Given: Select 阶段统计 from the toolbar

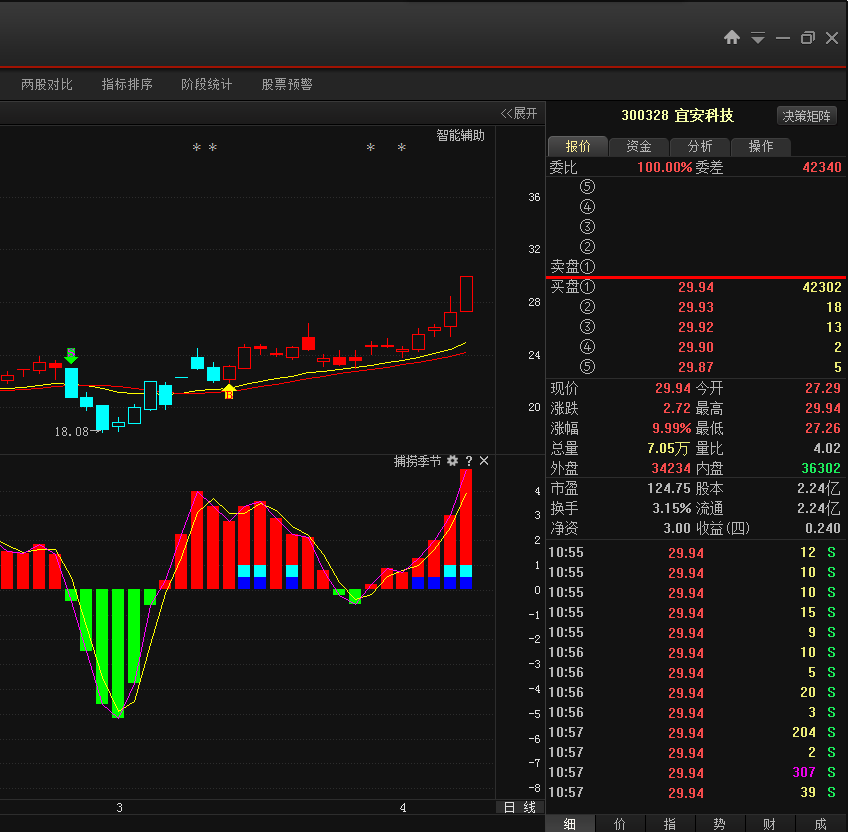Looking at the screenshot, I should pos(207,84).
